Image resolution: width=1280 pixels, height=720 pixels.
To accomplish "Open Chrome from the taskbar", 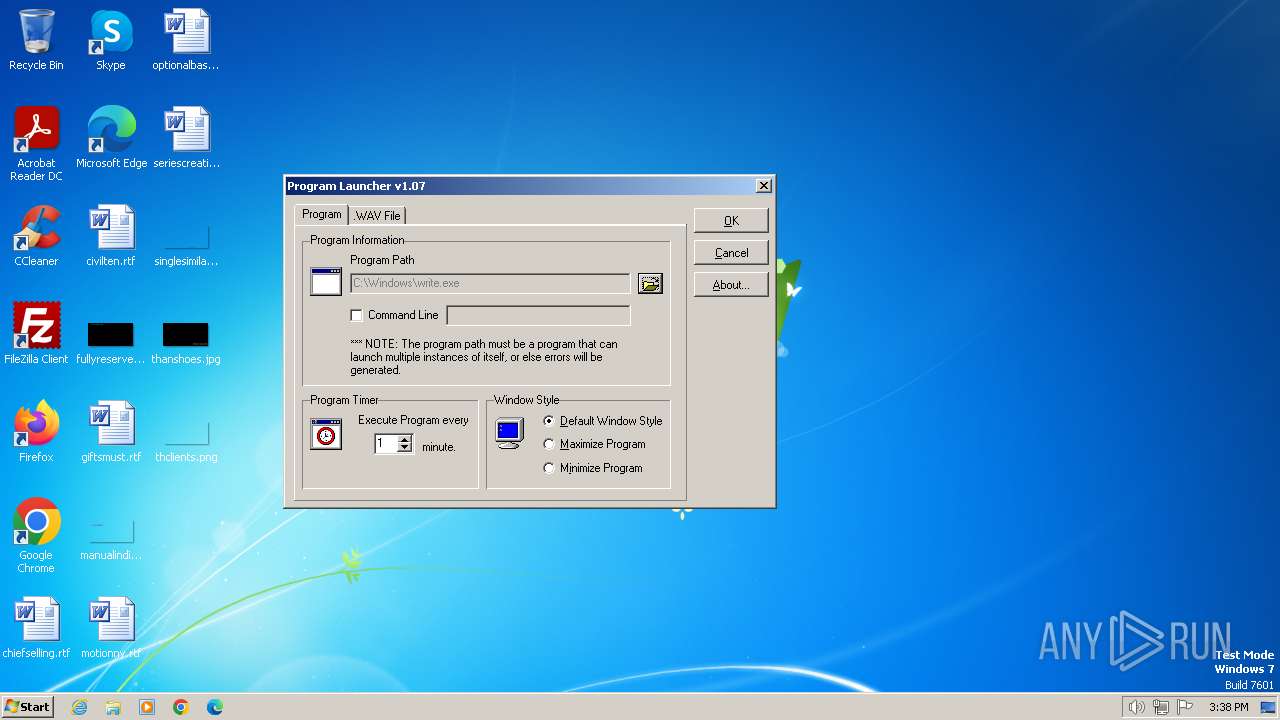I will click(x=181, y=707).
